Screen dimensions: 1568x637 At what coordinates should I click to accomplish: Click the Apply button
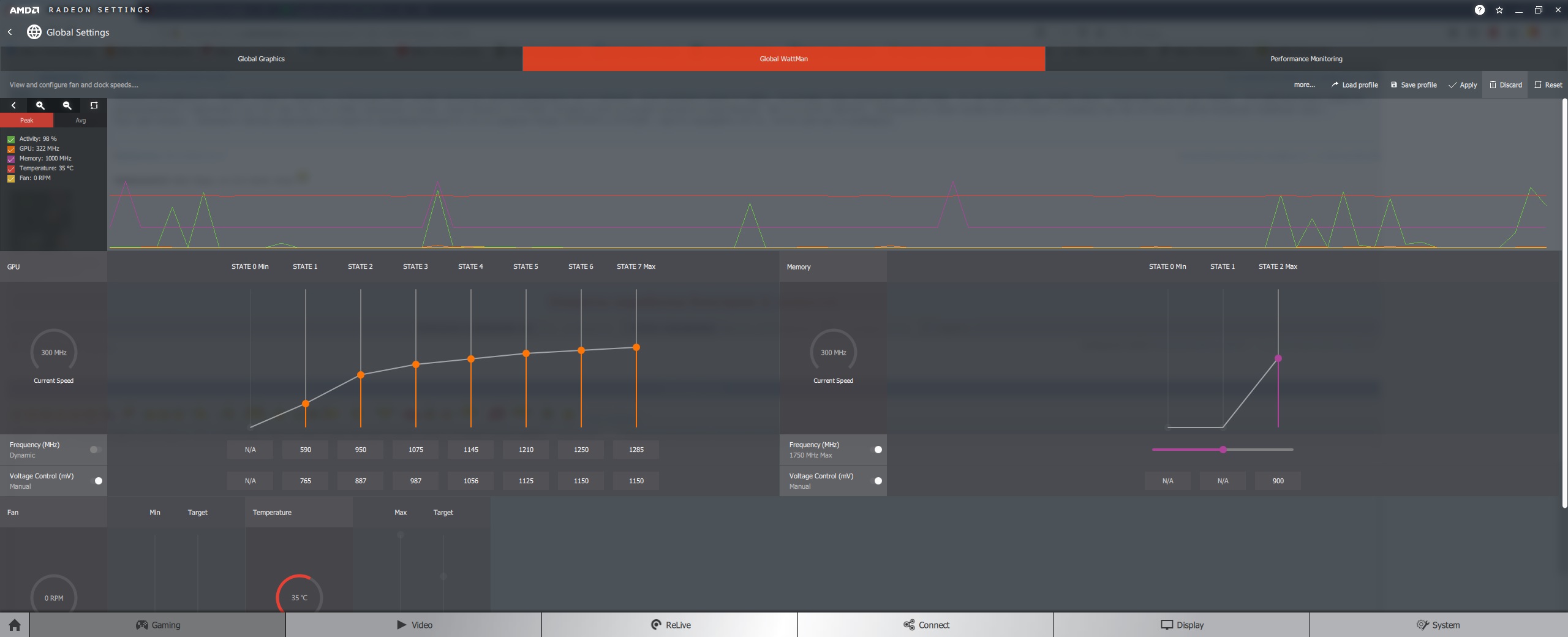click(1463, 85)
